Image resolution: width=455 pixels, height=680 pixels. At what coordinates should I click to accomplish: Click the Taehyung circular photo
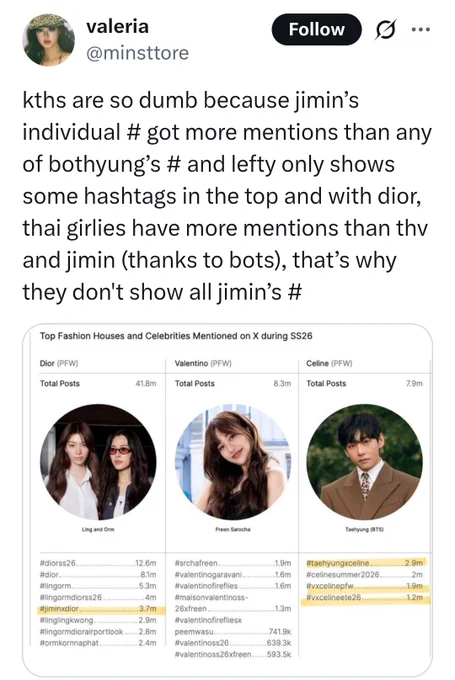tap(365, 462)
